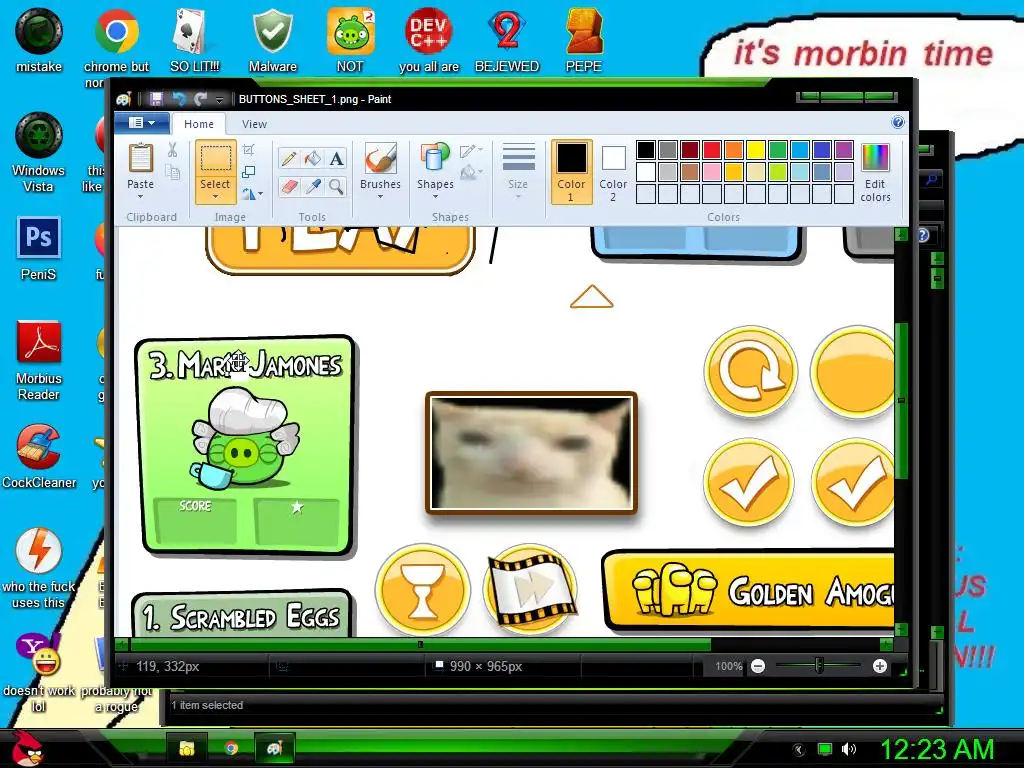Click the zoom out minus button
The width and height of the screenshot is (1024, 768).
coord(758,666)
